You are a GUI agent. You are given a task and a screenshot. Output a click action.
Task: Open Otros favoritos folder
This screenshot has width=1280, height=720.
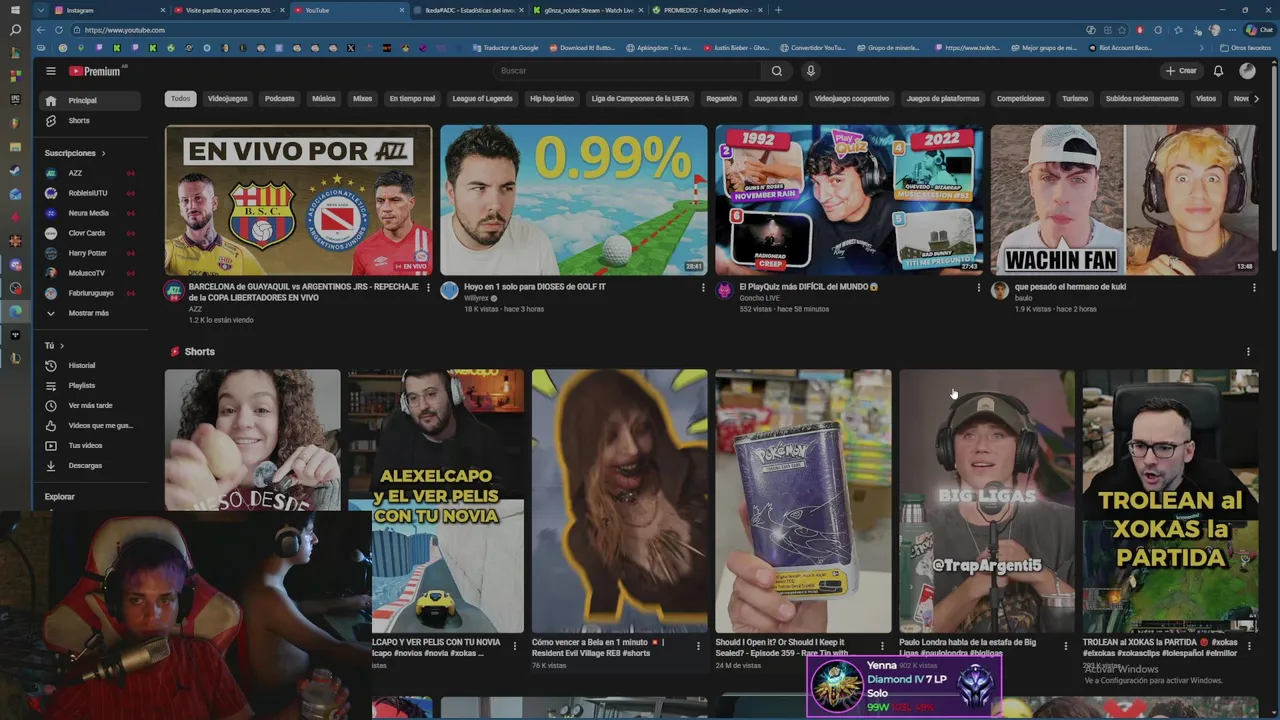point(1245,48)
